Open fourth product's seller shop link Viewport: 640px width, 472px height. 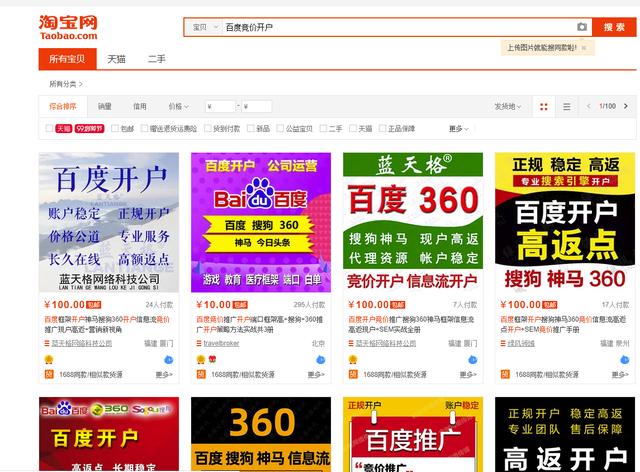521,343
